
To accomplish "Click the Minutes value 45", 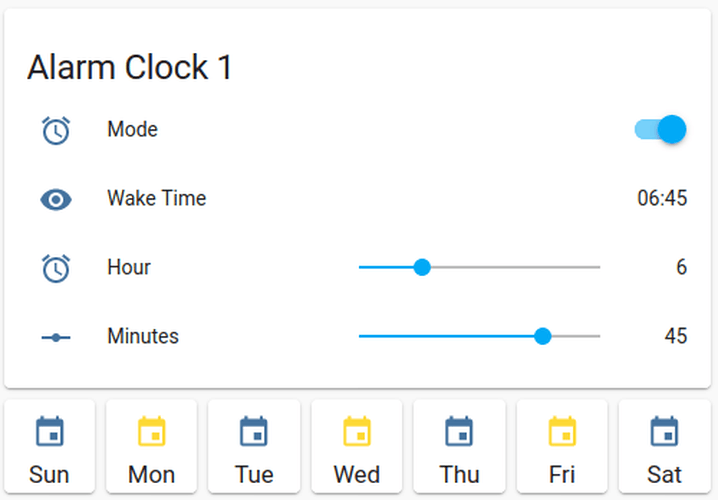I will (676, 336).
